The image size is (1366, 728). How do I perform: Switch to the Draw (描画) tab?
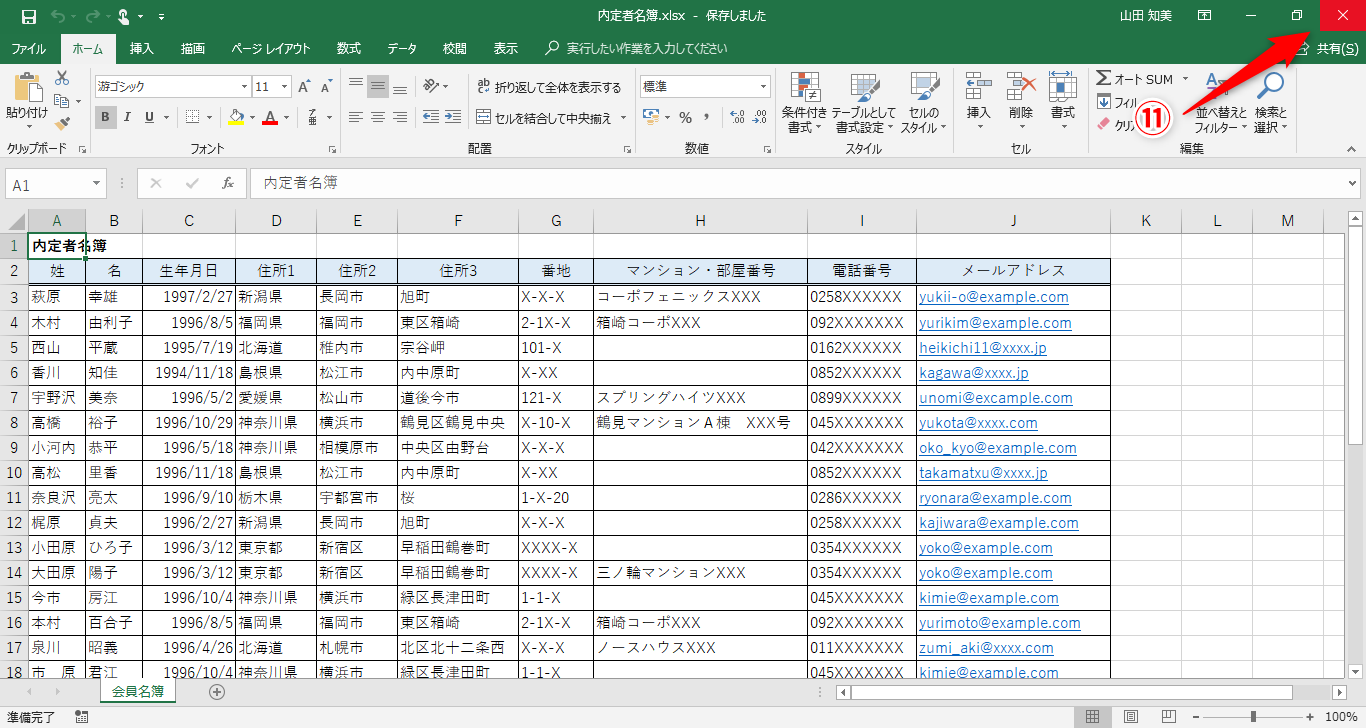(193, 48)
